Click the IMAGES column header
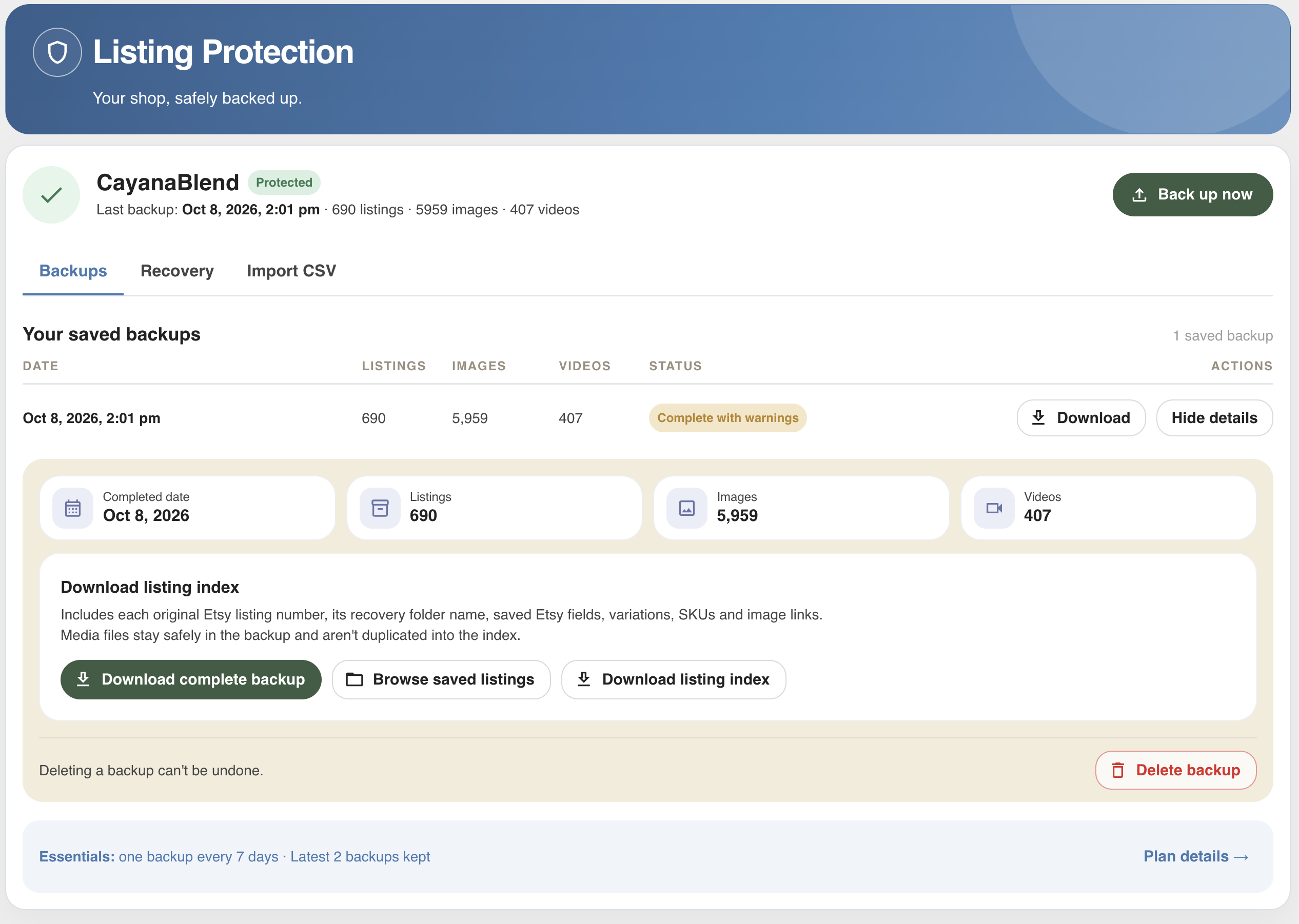1299x924 pixels. [479, 367]
